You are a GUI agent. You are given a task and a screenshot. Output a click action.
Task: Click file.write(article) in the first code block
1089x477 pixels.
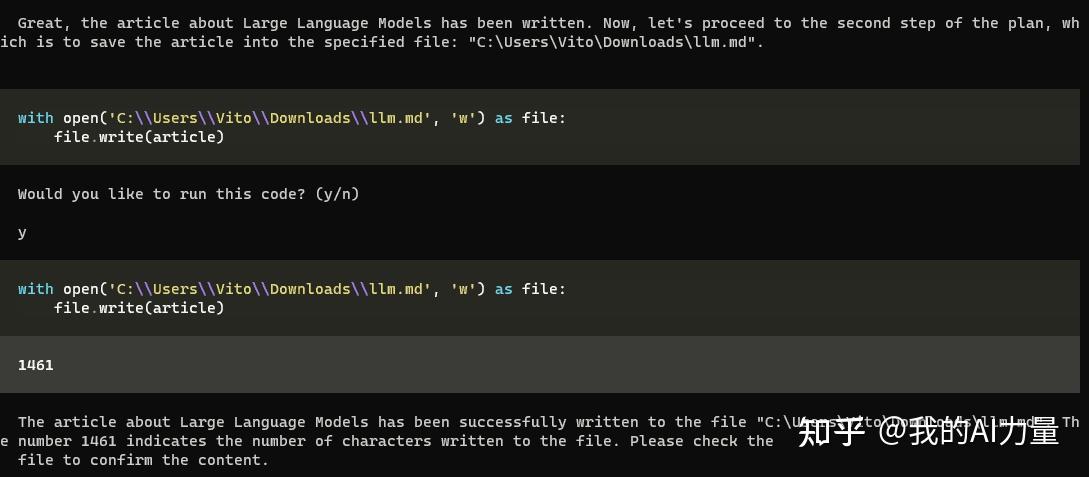click(140, 137)
